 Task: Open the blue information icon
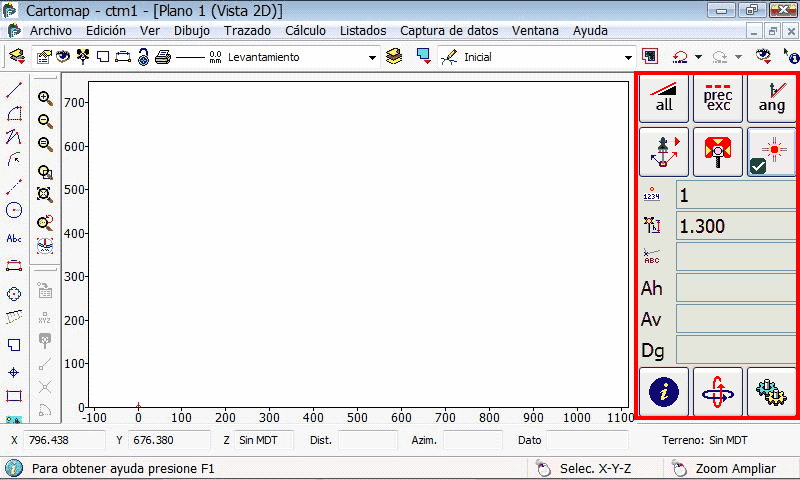pos(665,391)
